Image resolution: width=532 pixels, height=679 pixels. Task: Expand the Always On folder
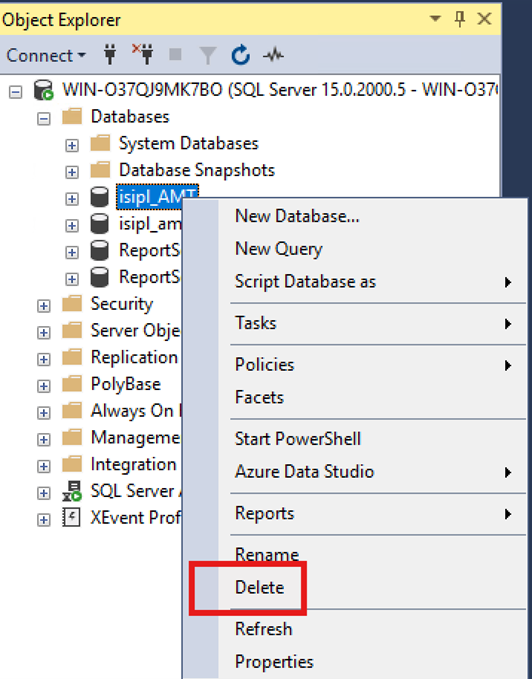(44, 413)
